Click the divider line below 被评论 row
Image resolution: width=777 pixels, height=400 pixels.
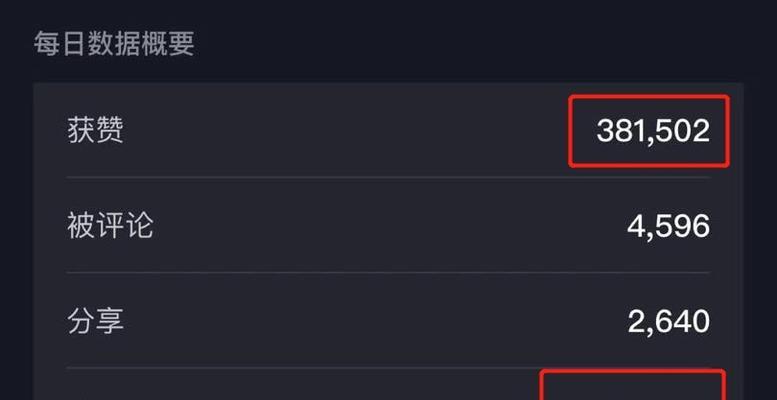388,272
